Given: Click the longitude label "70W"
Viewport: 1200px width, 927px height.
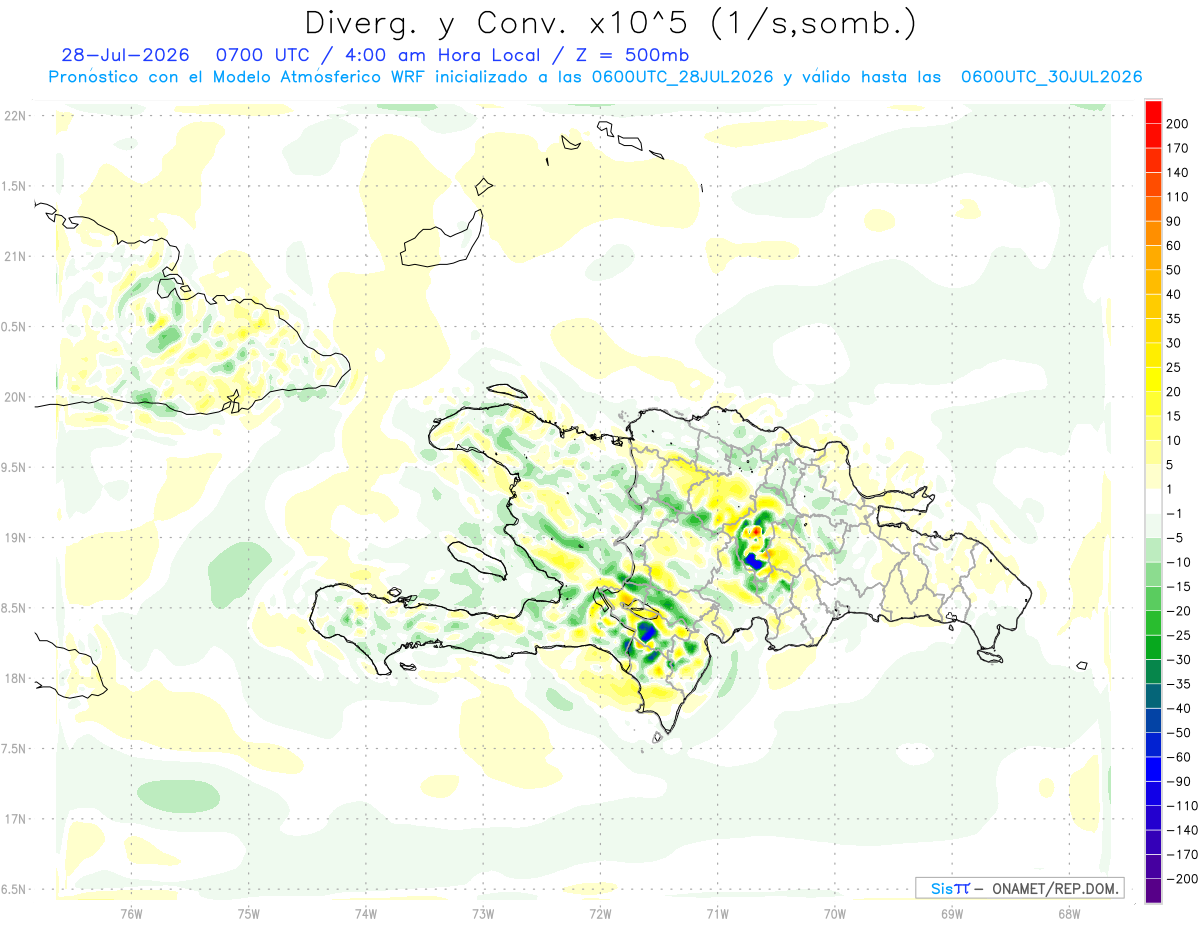Looking at the screenshot, I should tap(834, 914).
